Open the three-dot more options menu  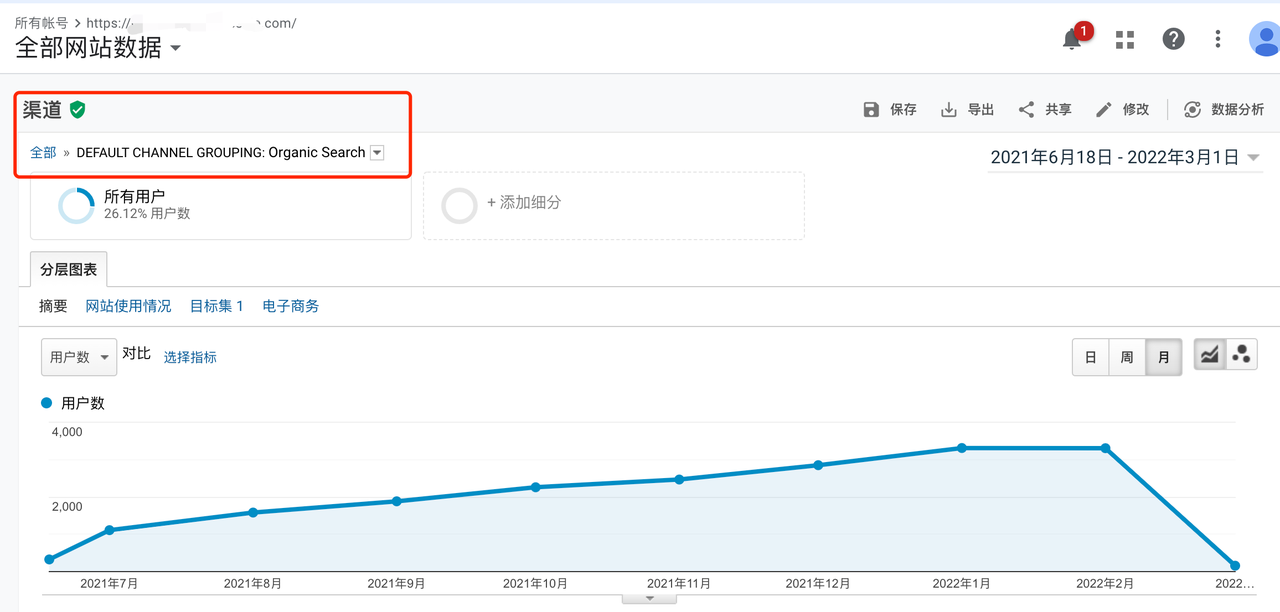[x=1217, y=39]
